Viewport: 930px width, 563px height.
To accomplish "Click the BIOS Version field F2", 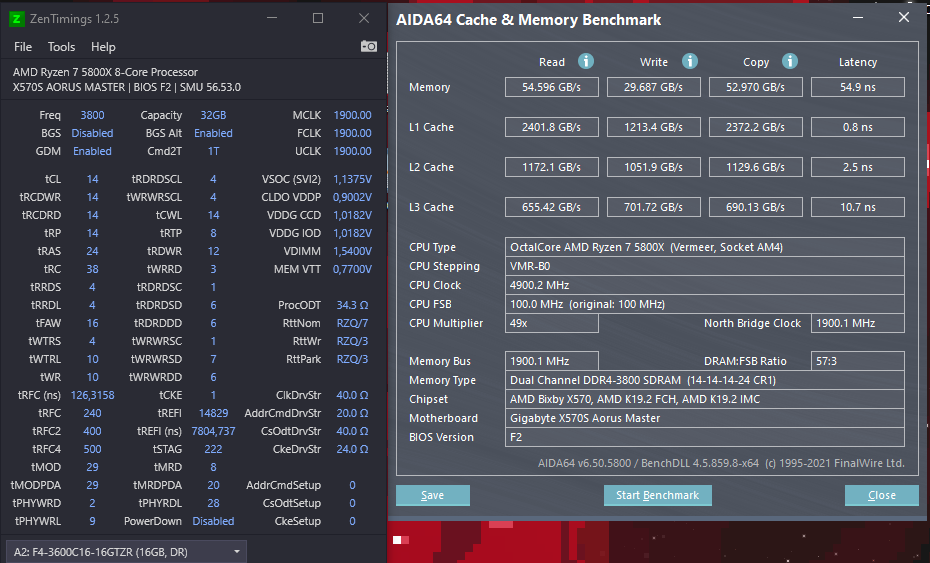I will (705, 437).
